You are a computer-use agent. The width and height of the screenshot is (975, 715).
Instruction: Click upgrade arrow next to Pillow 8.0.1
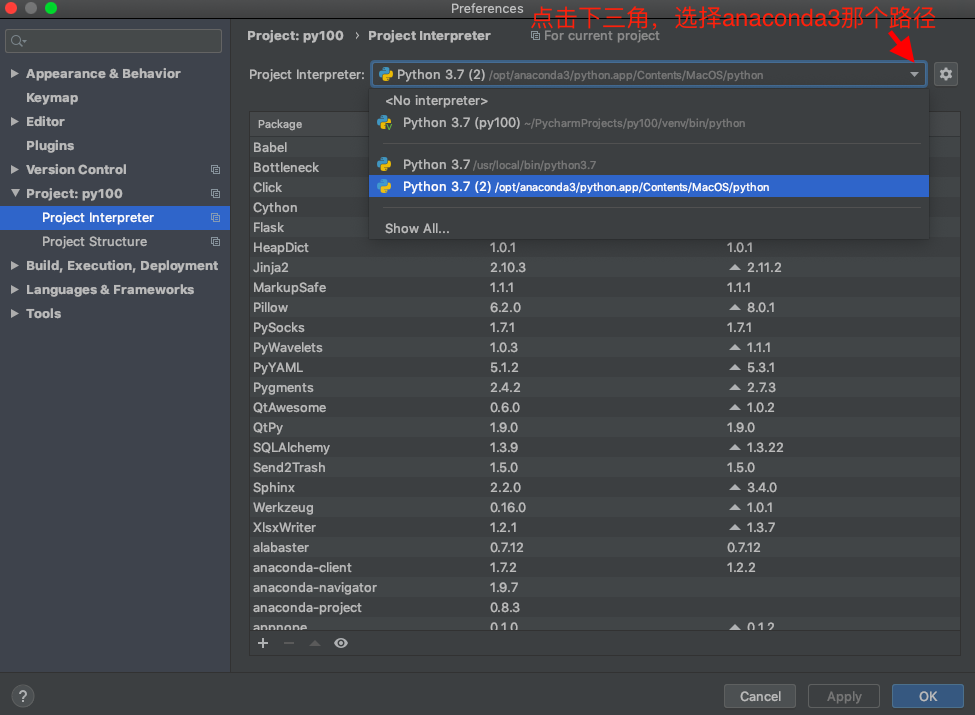click(x=735, y=307)
